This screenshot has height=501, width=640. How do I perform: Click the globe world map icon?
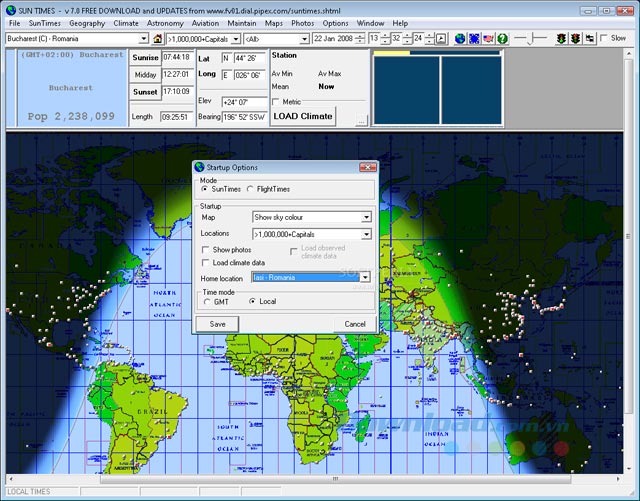point(460,39)
